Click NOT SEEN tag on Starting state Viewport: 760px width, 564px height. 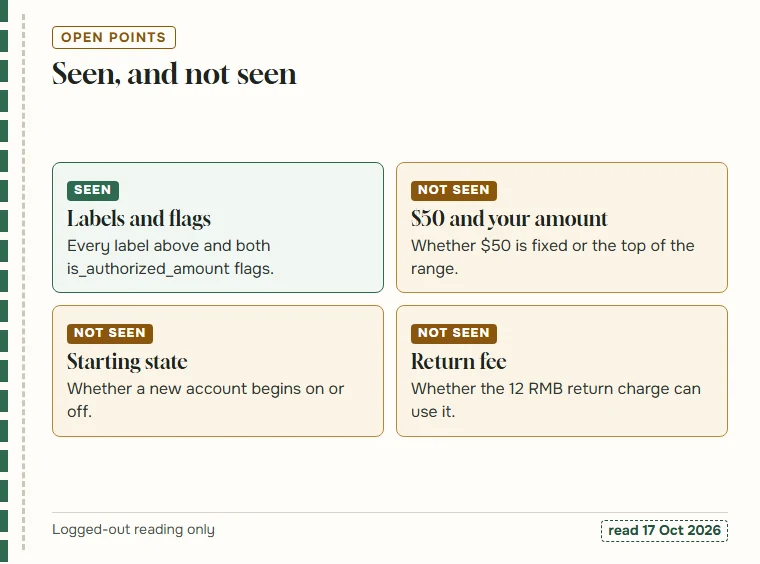(x=110, y=333)
